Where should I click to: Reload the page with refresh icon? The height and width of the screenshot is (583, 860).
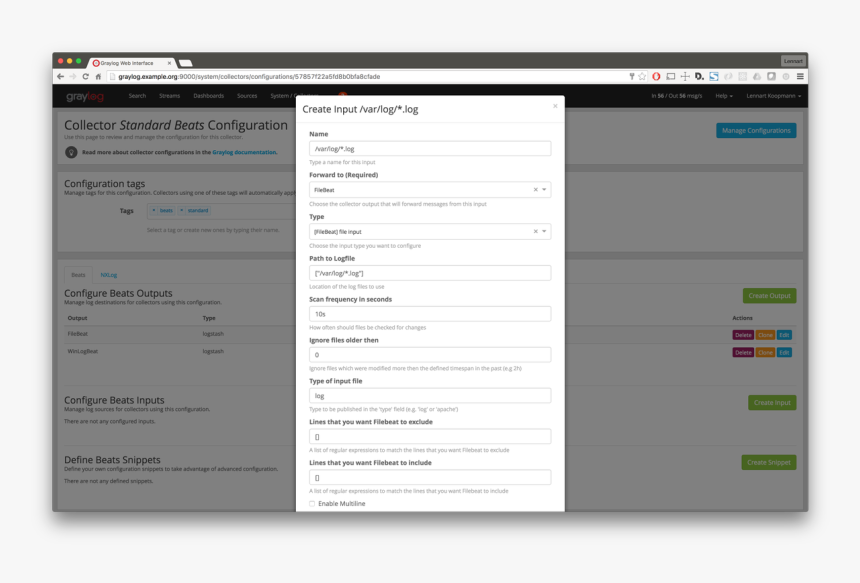(86, 77)
